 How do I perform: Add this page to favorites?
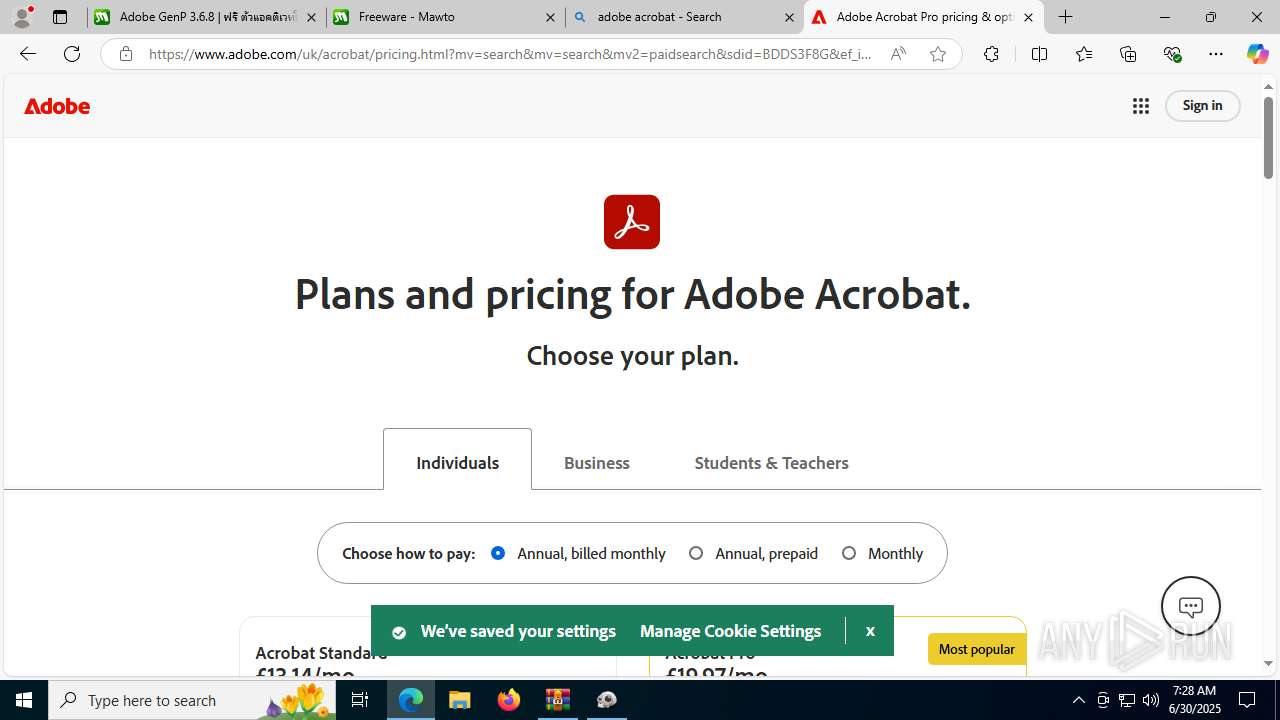click(938, 54)
